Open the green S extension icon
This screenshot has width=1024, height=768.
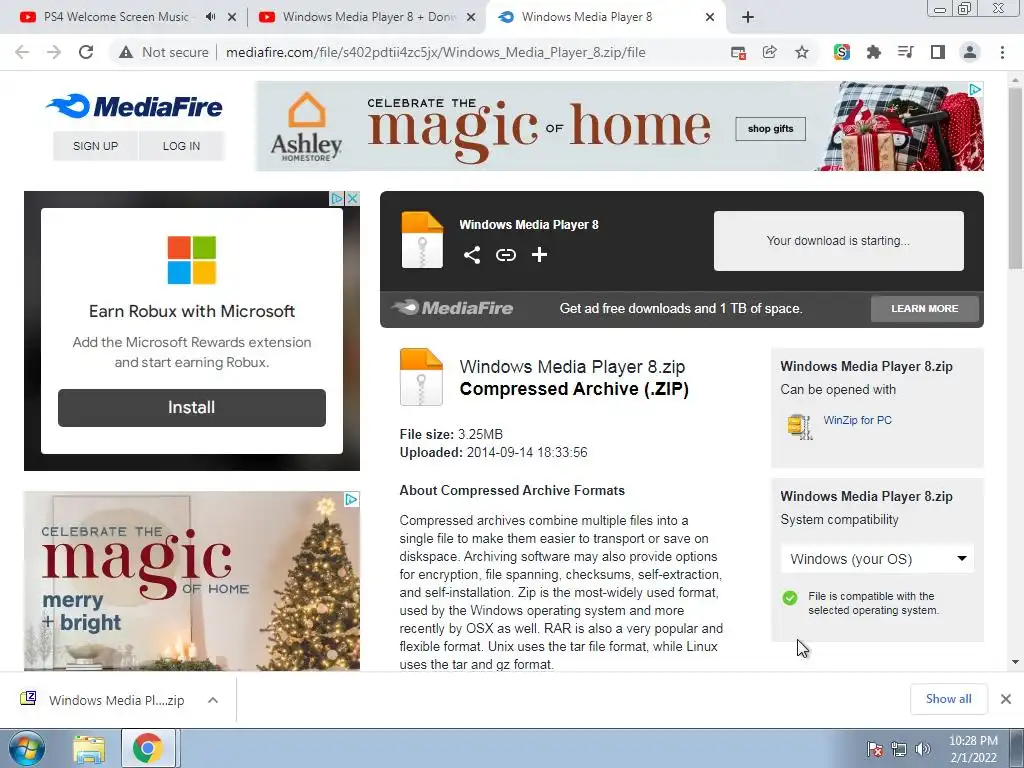coord(841,52)
